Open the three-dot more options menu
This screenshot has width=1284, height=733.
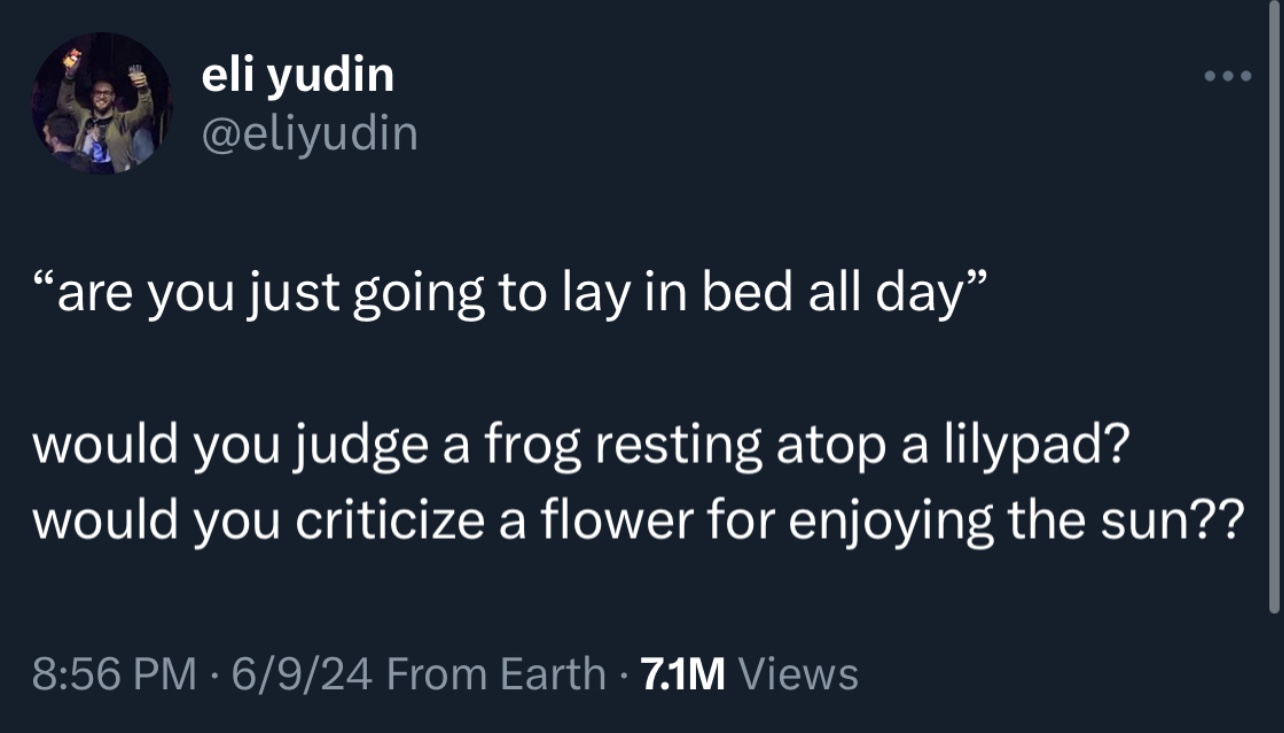point(1228,76)
